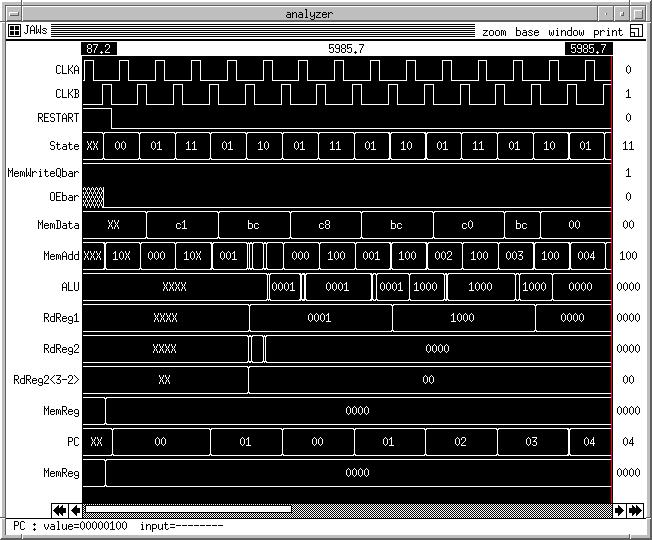Screen dimensions: 652x540
Task: Select the MemWriteQbar signal label
Action: point(43,173)
